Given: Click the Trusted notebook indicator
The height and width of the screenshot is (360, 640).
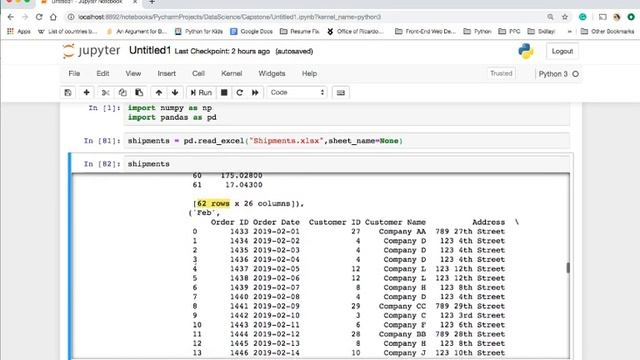Looking at the screenshot, I should [x=501, y=73].
